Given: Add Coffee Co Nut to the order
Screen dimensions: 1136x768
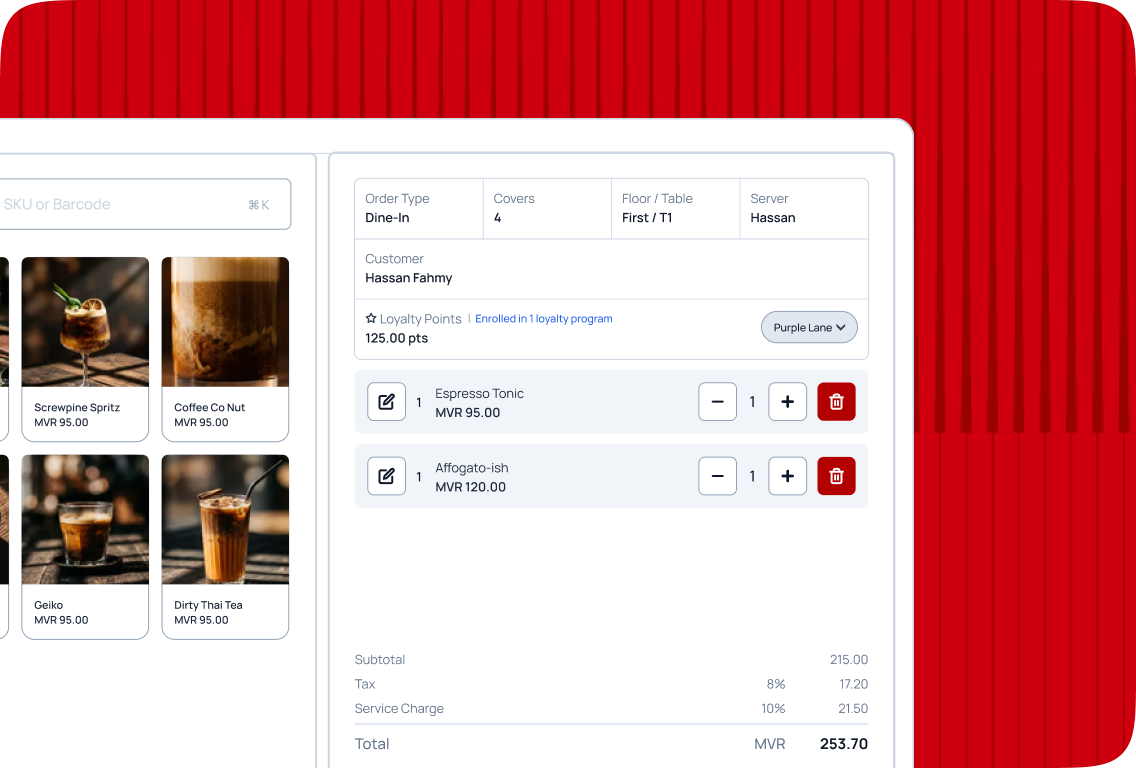Looking at the screenshot, I should pos(225,349).
